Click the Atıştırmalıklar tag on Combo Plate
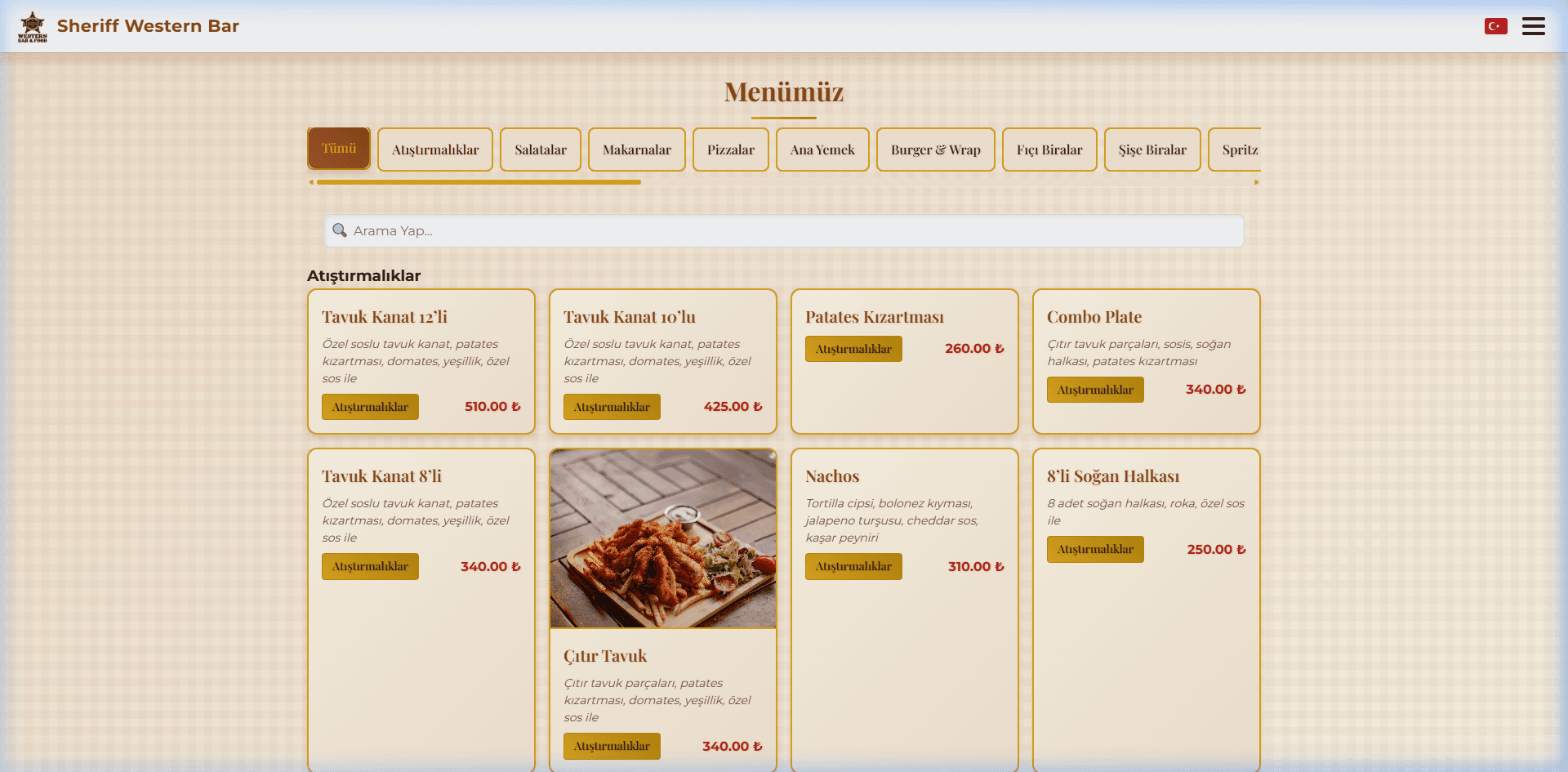The height and width of the screenshot is (772, 1568). tap(1094, 390)
